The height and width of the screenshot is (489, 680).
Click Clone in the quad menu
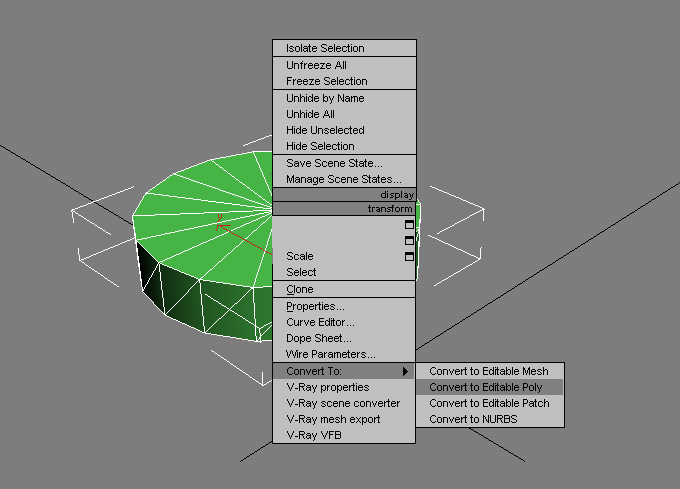pyautogui.click(x=343, y=289)
